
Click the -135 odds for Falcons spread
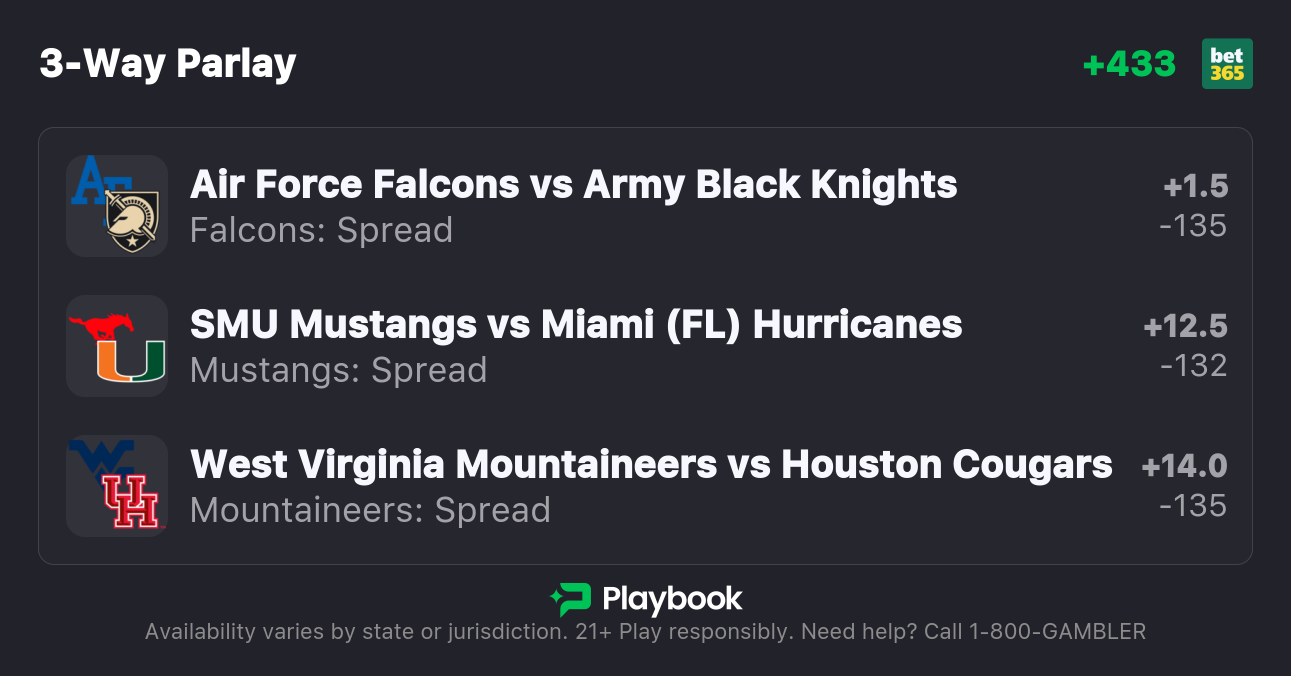point(1193,226)
